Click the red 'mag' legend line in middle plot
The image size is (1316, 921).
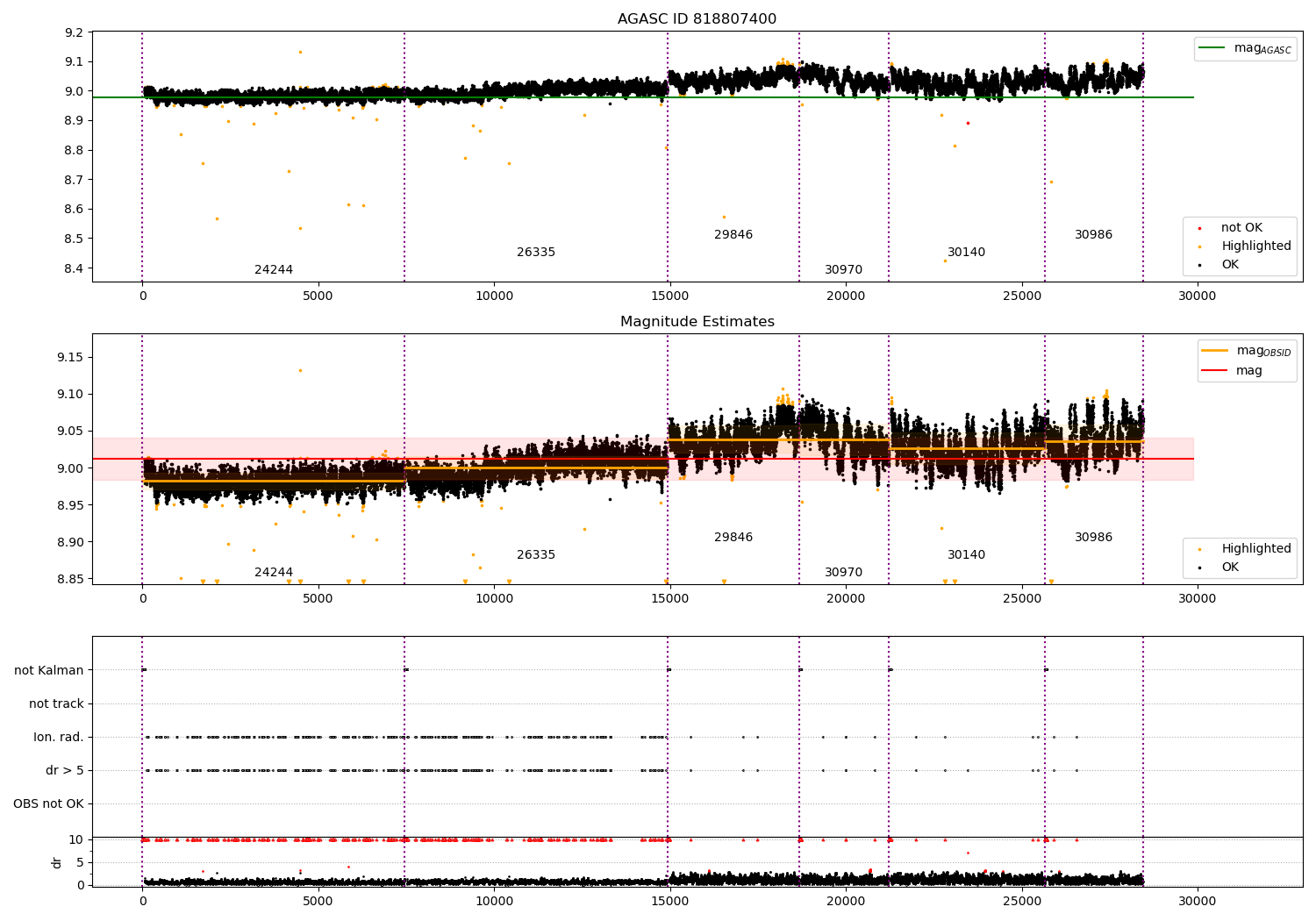pyautogui.click(x=1215, y=371)
